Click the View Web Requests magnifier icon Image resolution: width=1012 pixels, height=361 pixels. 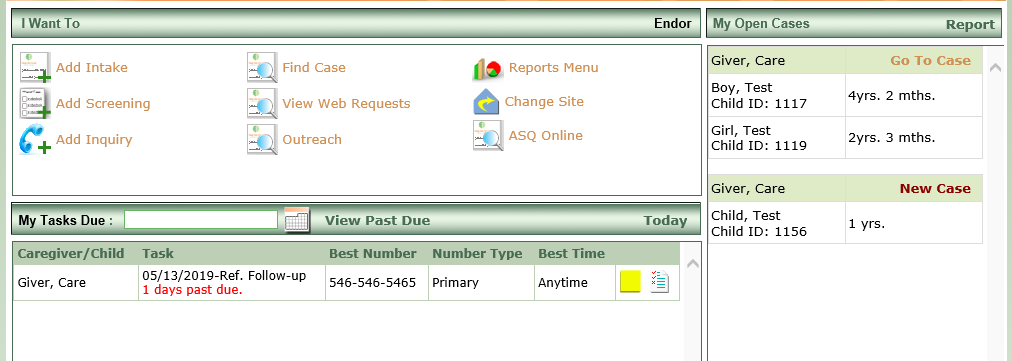[262, 104]
